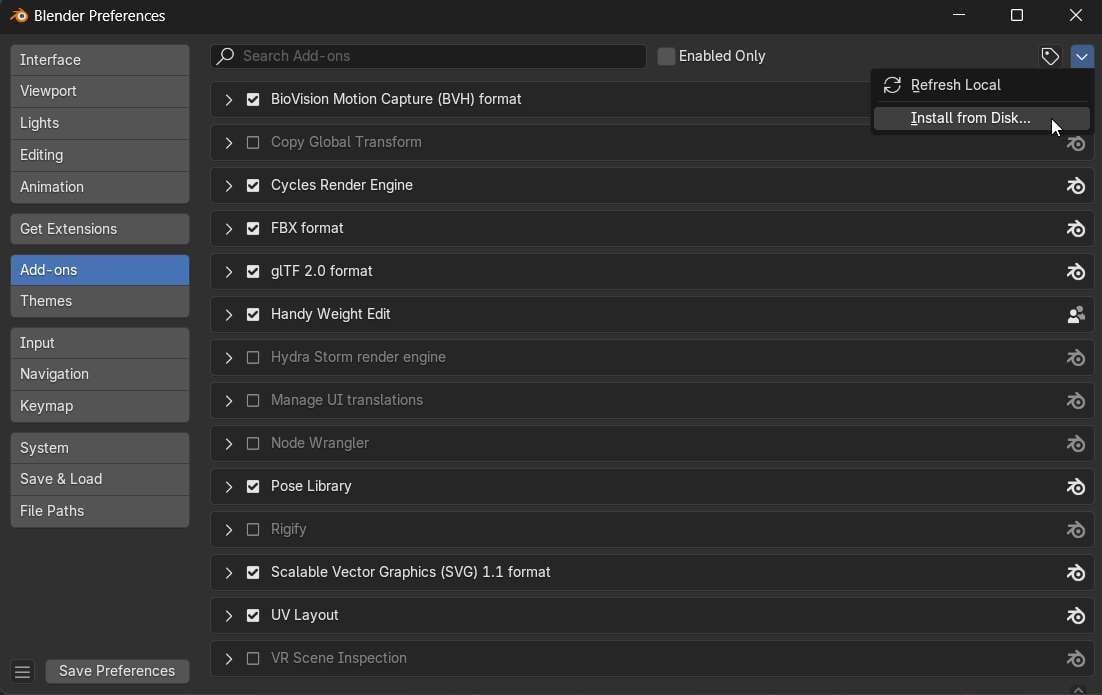Click the add-on tags filter icon
This screenshot has height=695, width=1102.
[x=1049, y=56]
